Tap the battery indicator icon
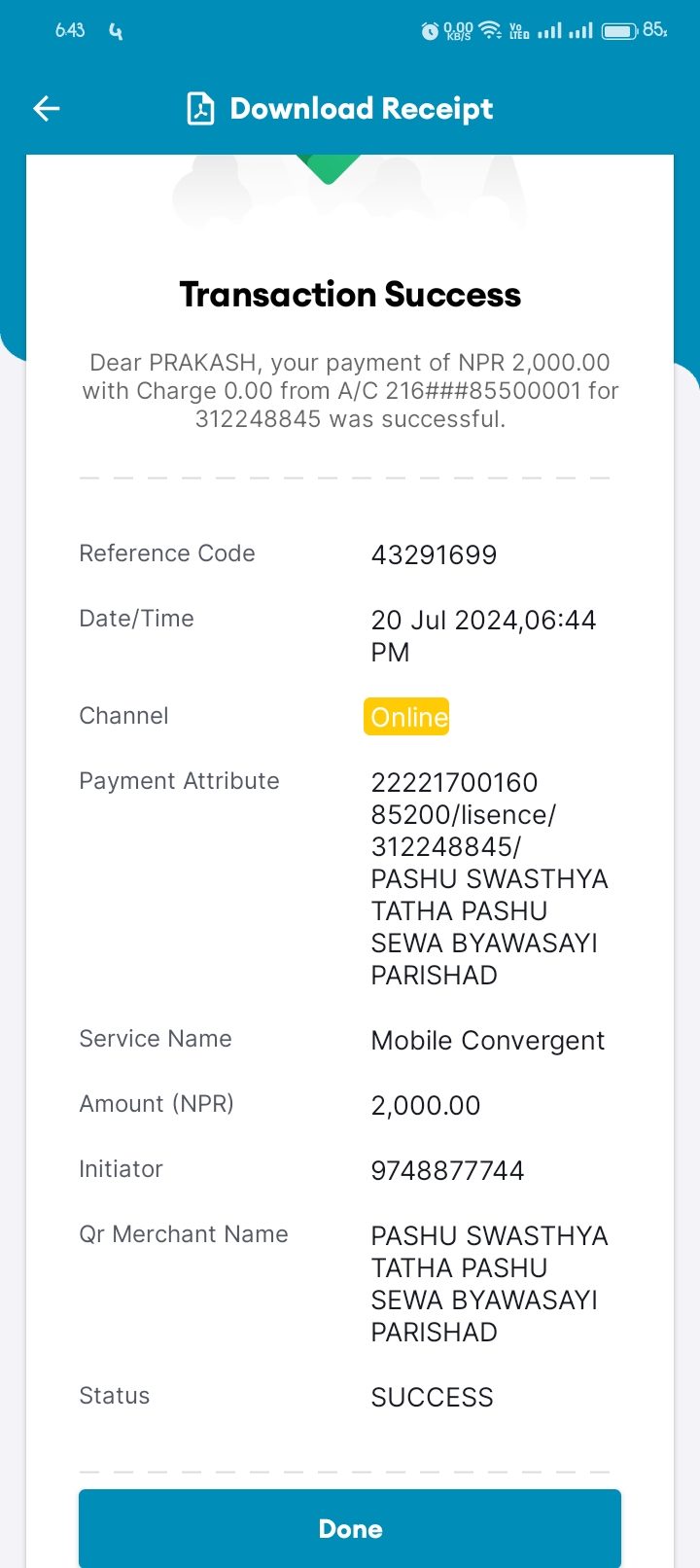Screen dimensions: 700x1568 [619, 31]
